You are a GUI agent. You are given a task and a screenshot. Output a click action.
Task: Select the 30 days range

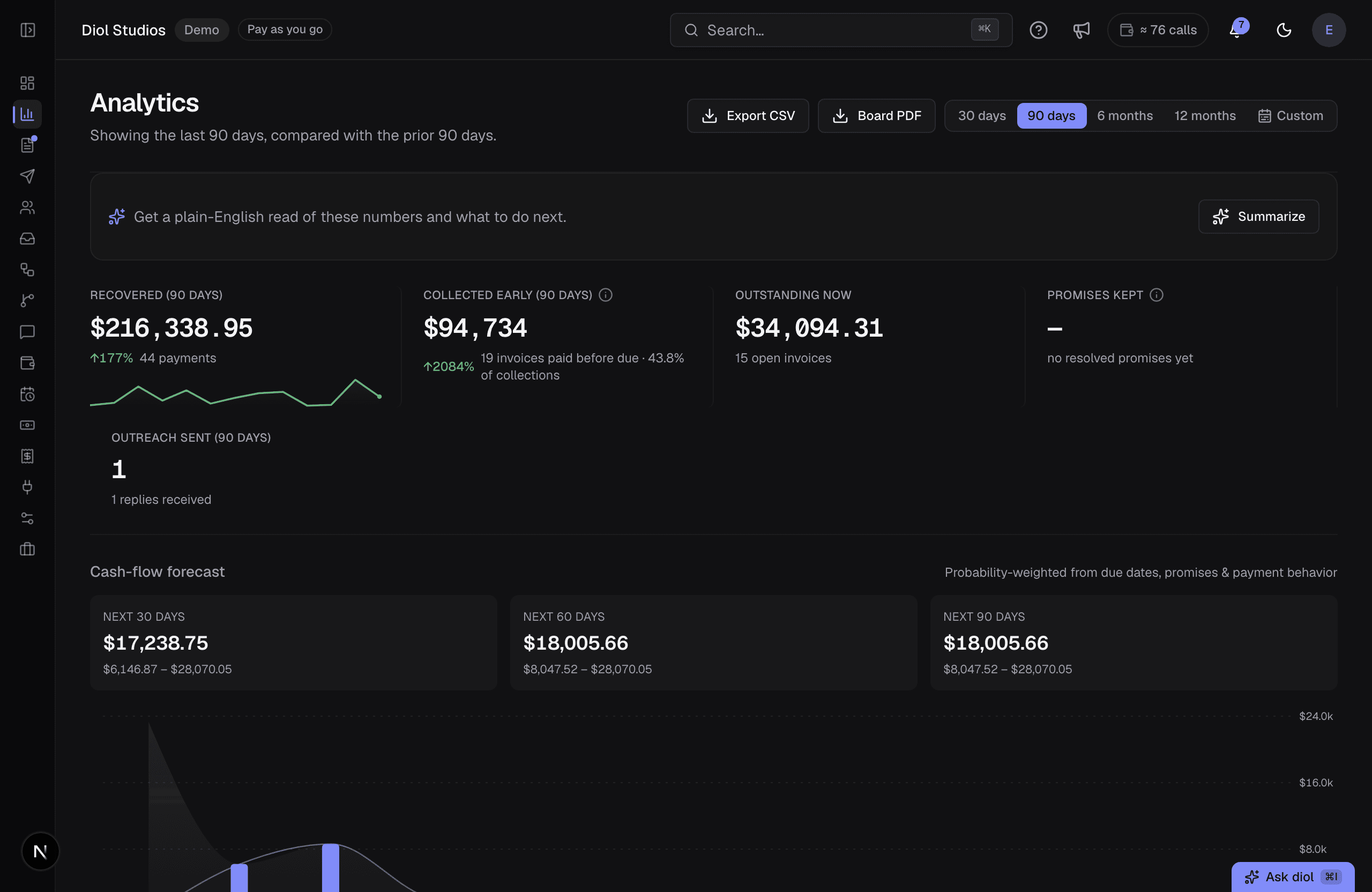982,116
